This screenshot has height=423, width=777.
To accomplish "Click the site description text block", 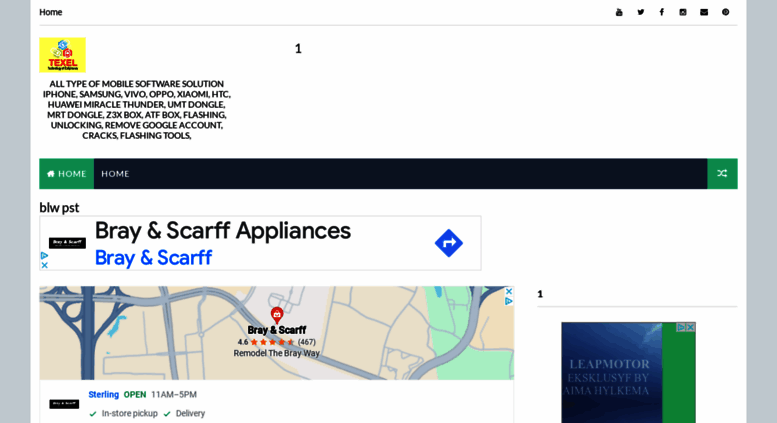I will tap(136, 109).
